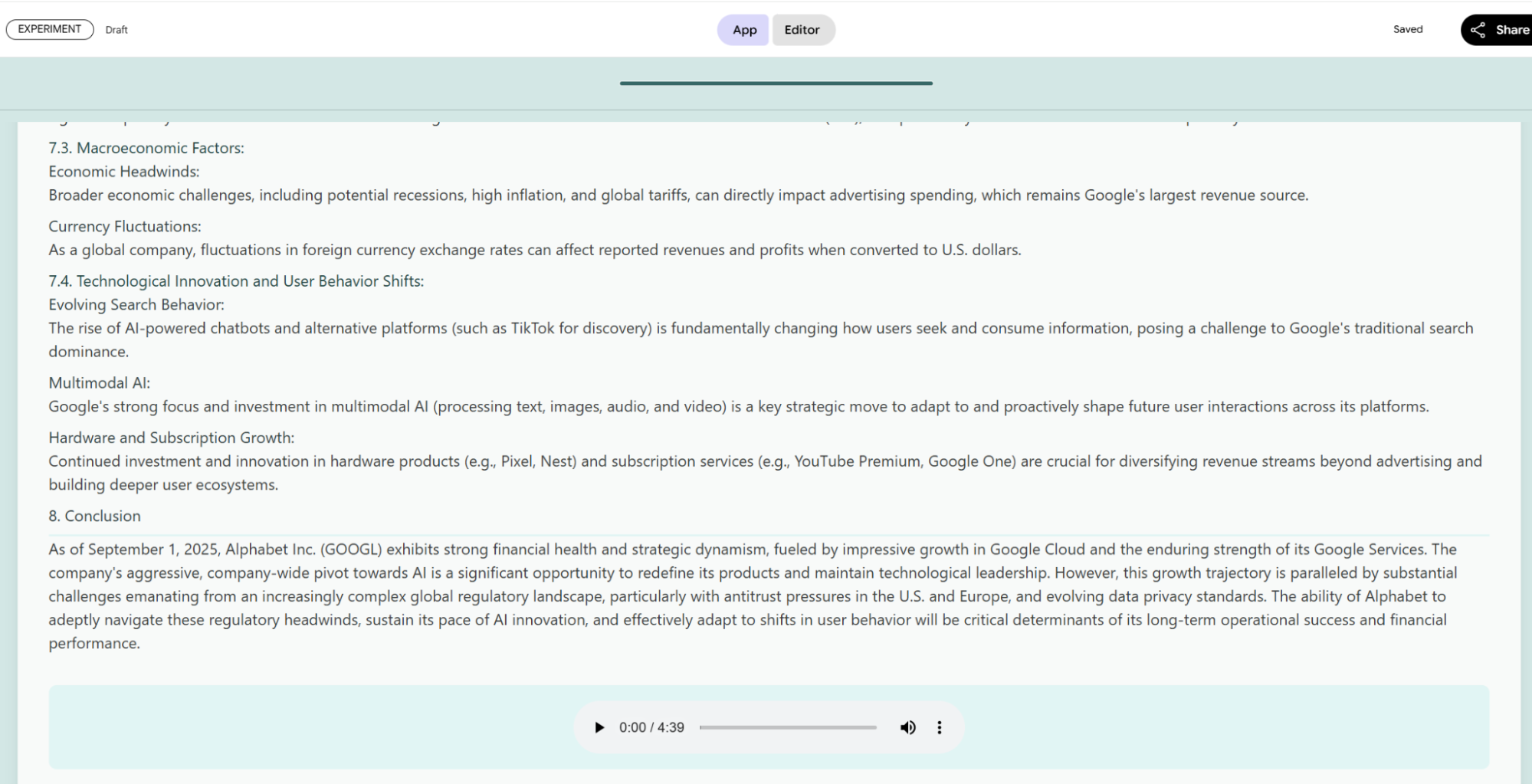The image size is (1532, 784).
Task: Open the EXPERIMENT badge
Action: click(x=48, y=28)
